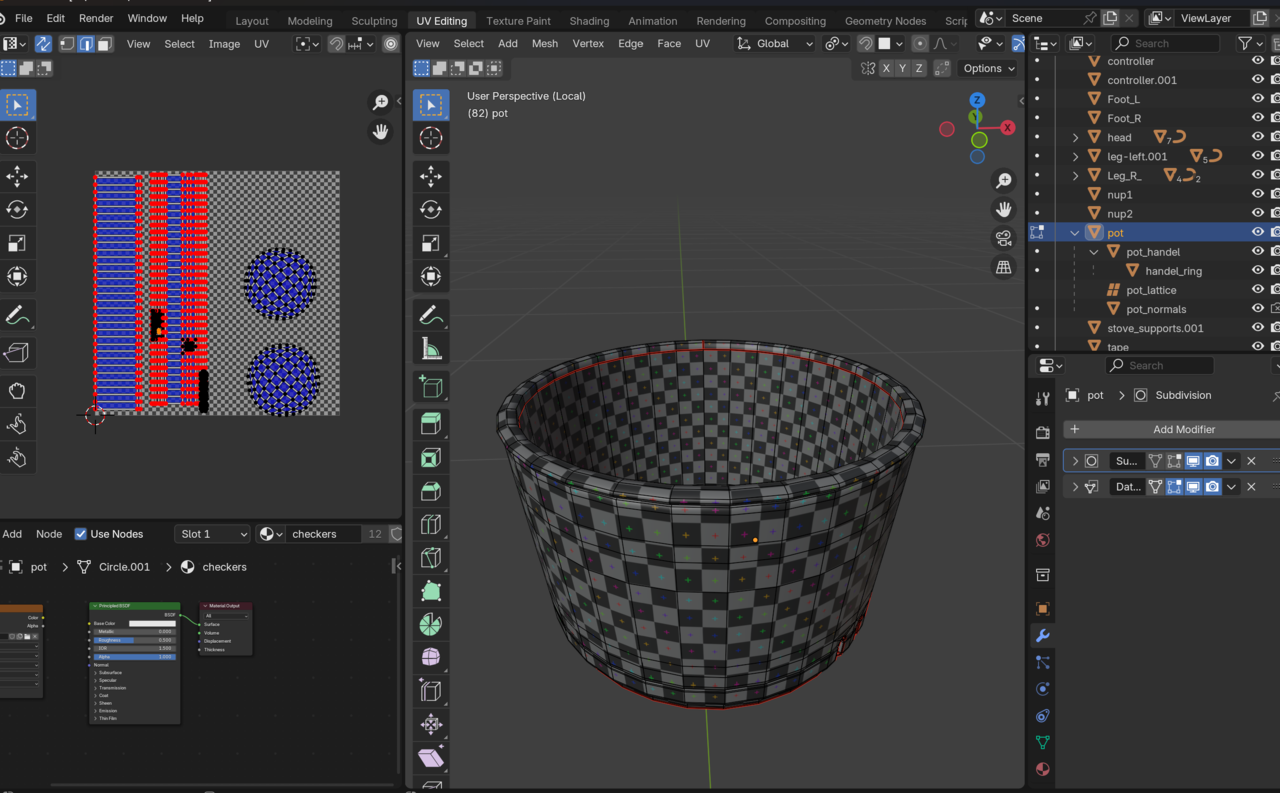Open the Edit menu
The image size is (1280, 793).
coord(56,18)
